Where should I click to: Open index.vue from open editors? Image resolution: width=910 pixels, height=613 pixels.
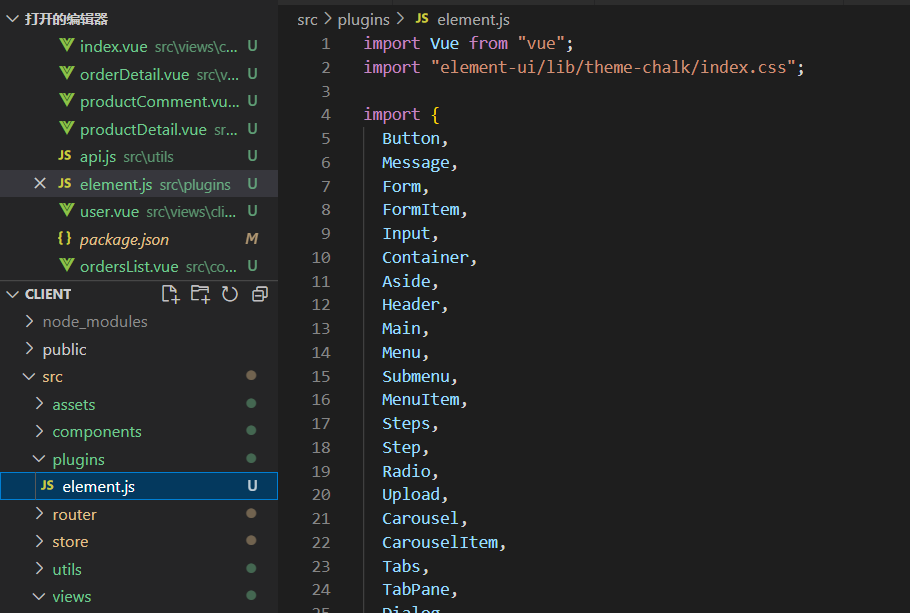click(x=139, y=46)
